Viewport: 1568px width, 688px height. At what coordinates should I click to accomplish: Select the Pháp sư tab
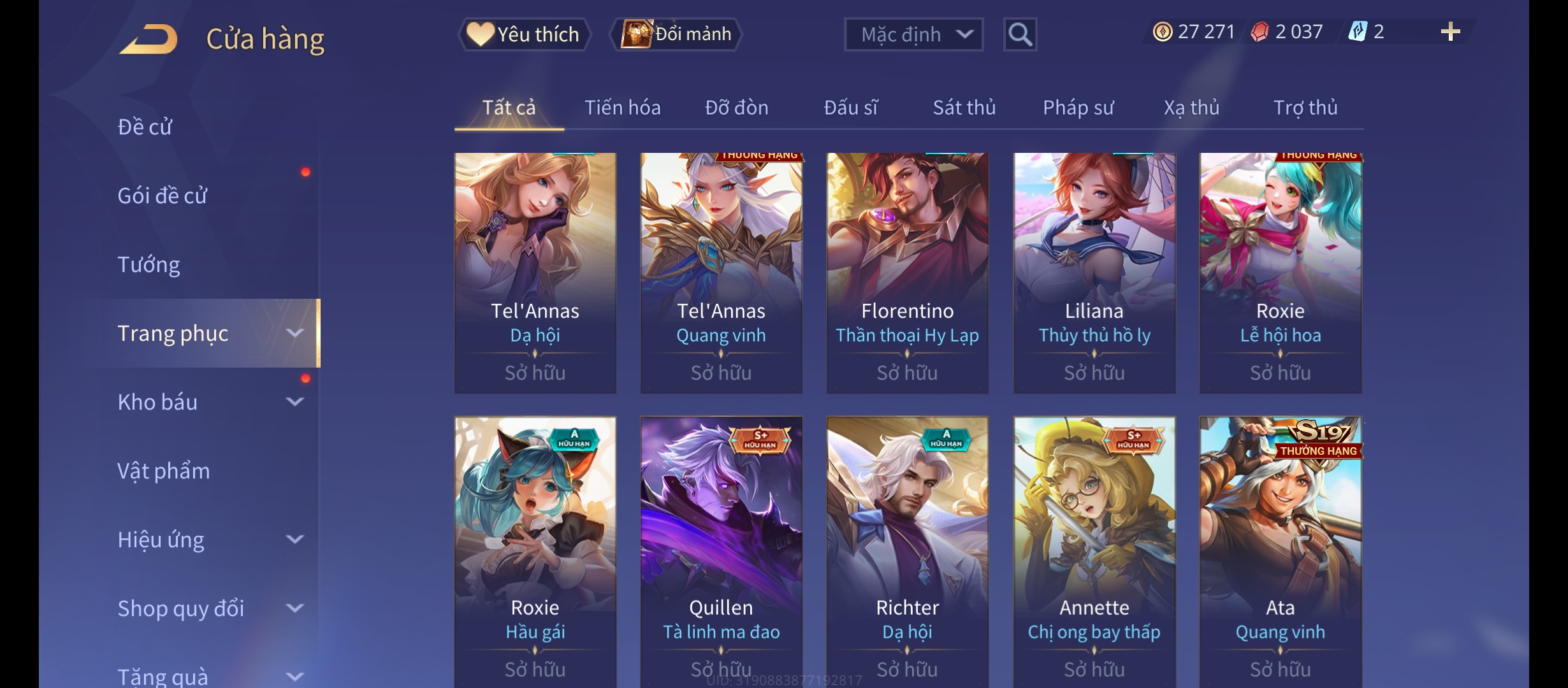coord(1078,107)
